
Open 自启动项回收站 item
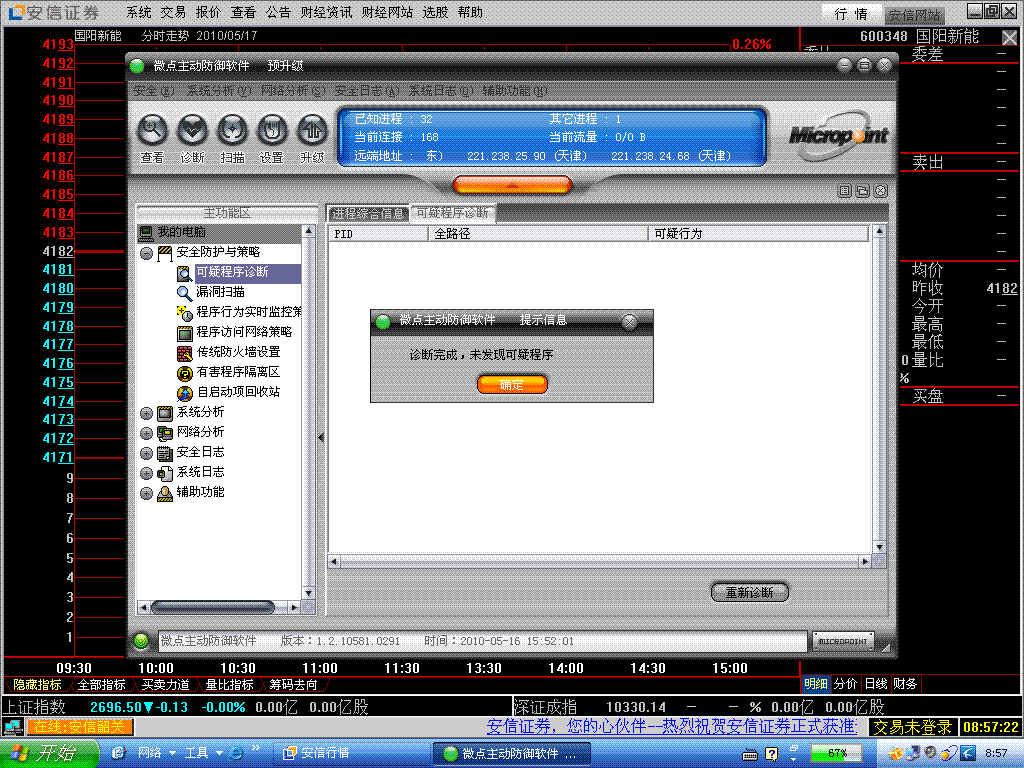click(x=238, y=392)
